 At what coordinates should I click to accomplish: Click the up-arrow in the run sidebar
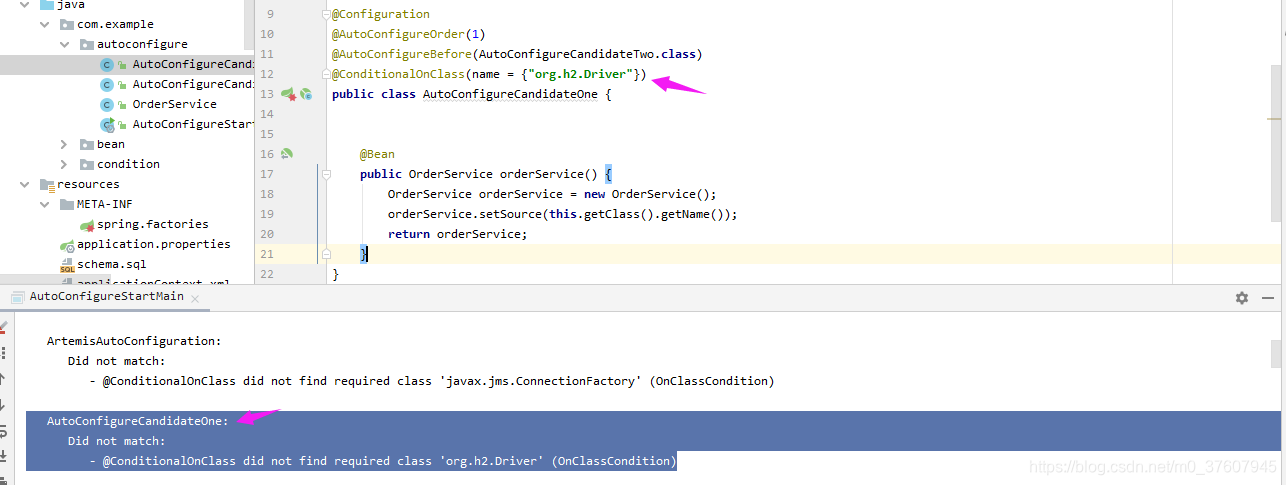tap(3, 379)
